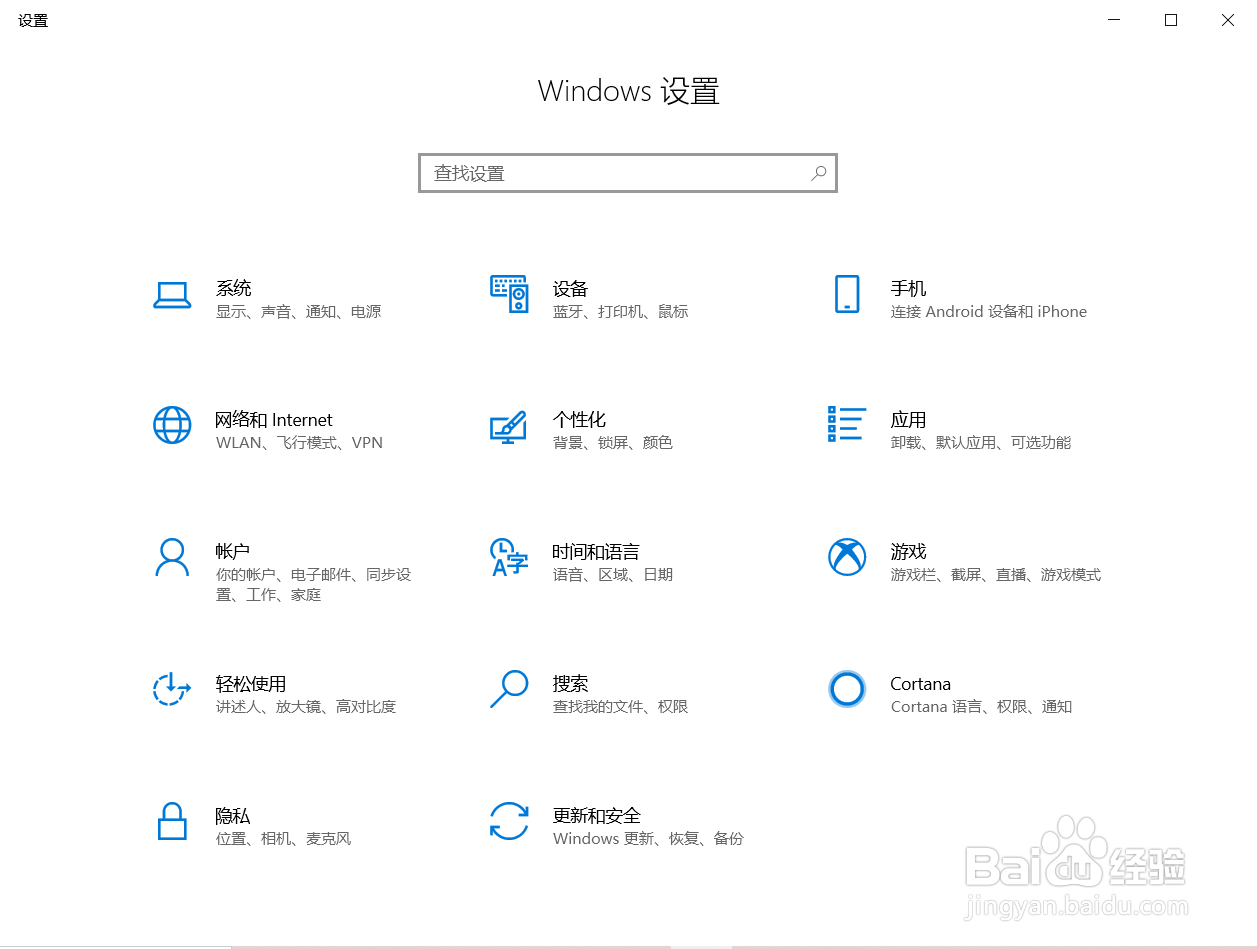
Task: Click the description 游戏栏、截屏、直播、游戏模式
Action: point(995,575)
